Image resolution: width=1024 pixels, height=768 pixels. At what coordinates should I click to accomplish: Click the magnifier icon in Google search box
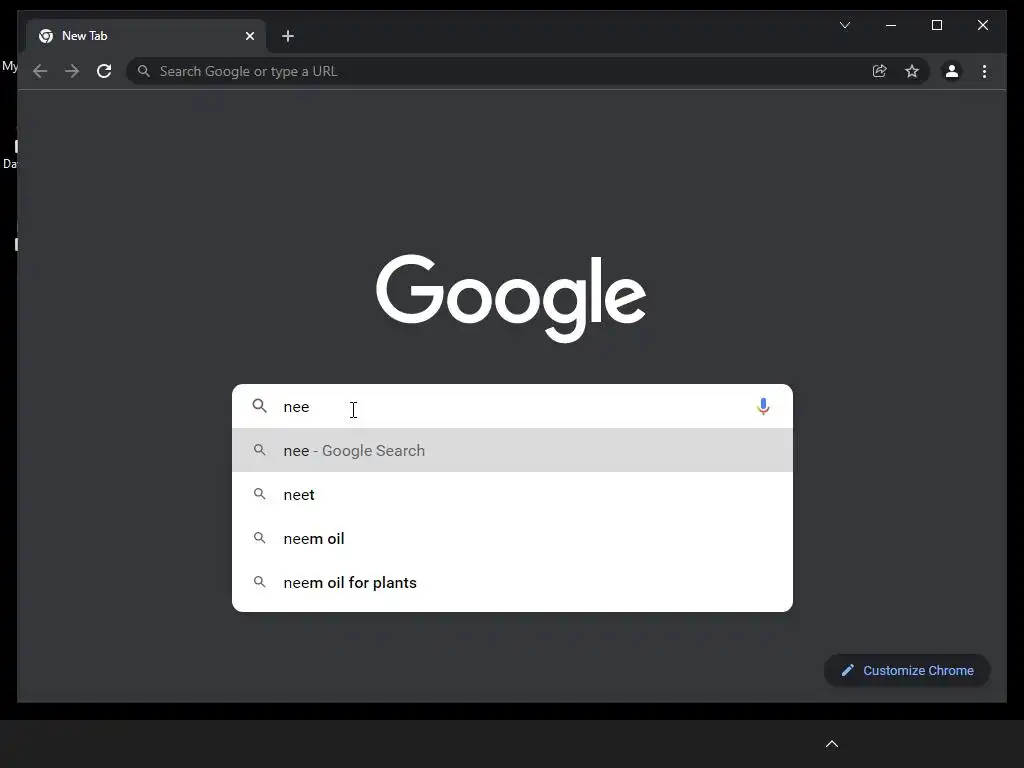pos(259,406)
